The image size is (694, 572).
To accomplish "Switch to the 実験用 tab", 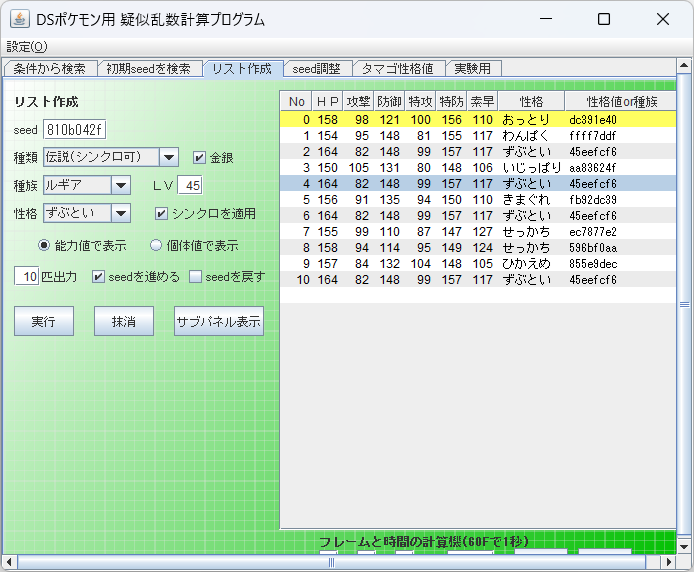I will click(473, 69).
